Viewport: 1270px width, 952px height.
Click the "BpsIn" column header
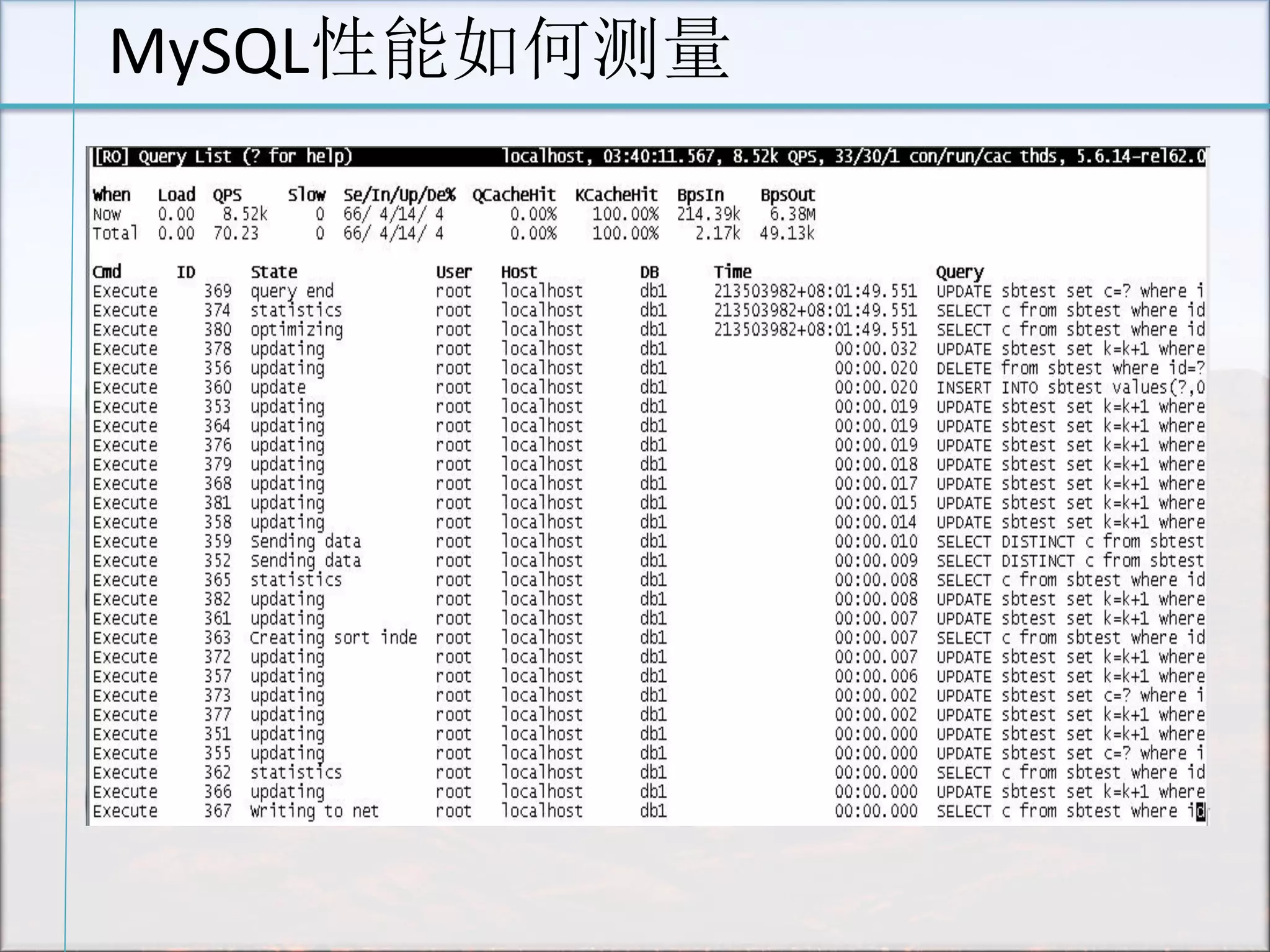pos(700,195)
